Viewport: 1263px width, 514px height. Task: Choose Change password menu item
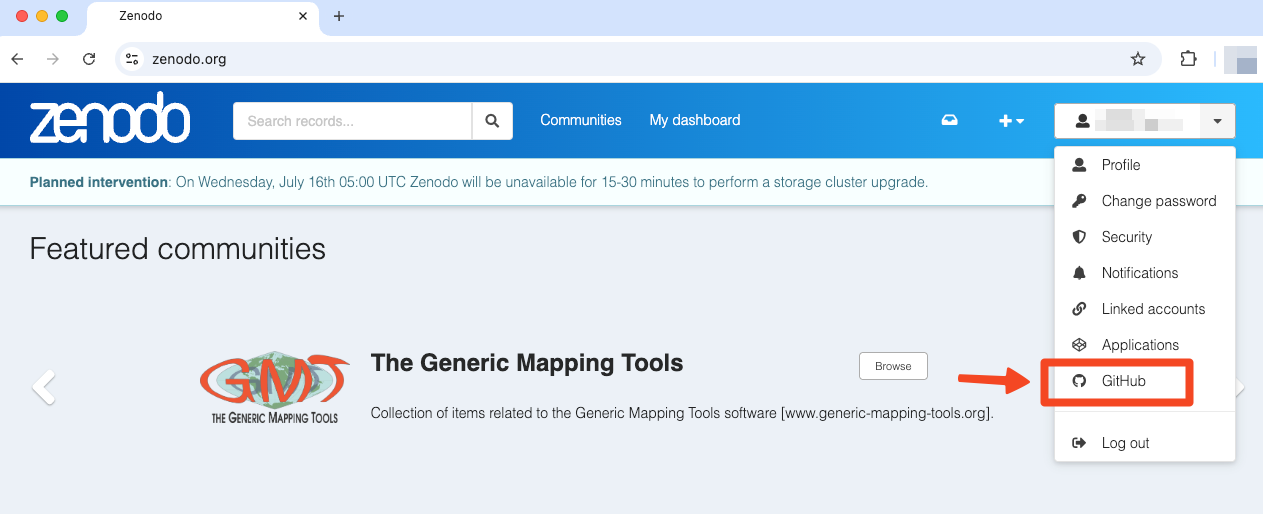[1158, 201]
